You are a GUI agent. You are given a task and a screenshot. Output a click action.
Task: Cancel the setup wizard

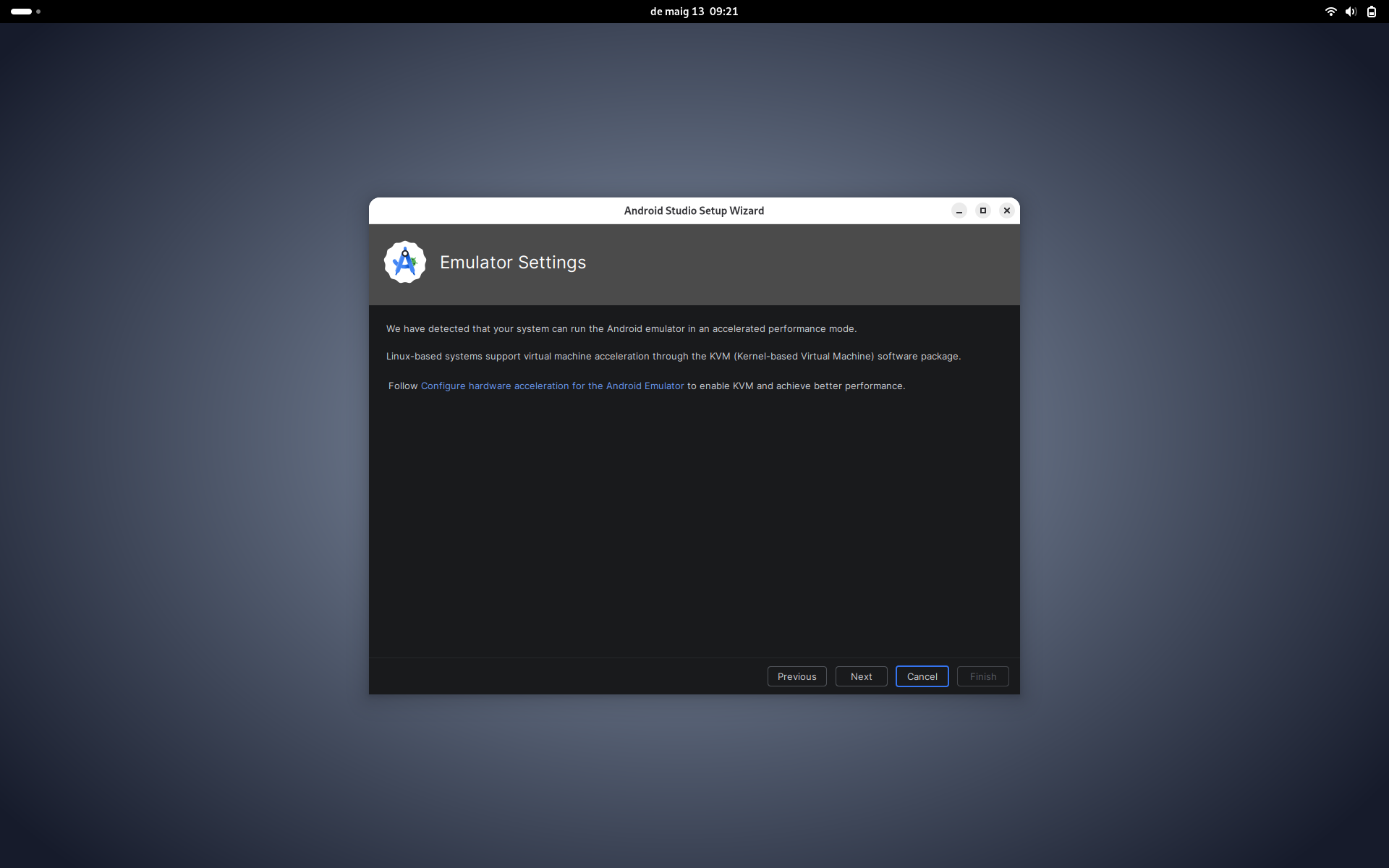(x=922, y=676)
